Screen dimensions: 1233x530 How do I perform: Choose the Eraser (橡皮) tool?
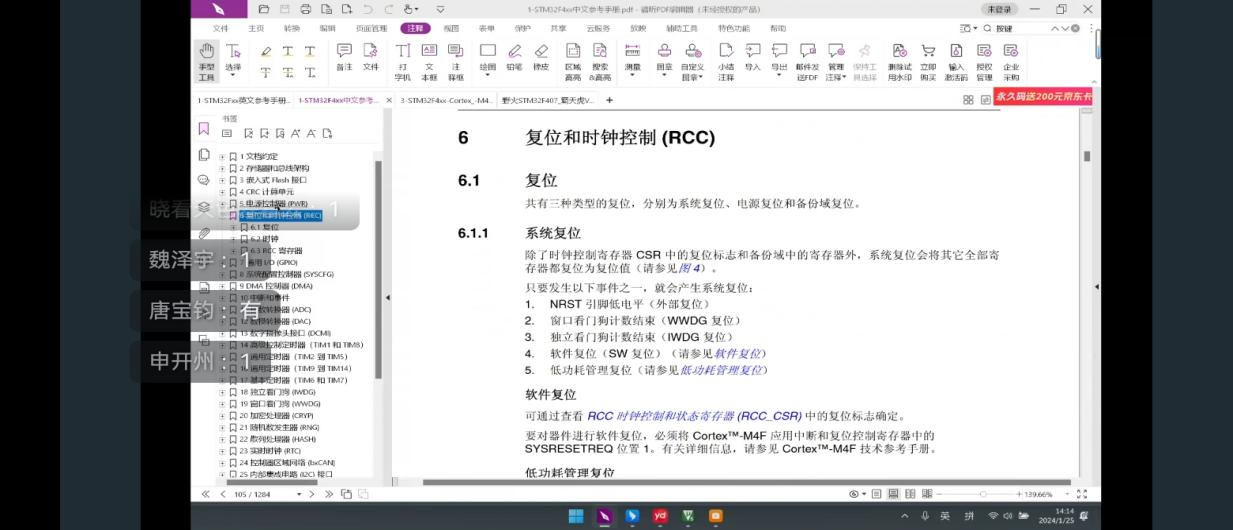541,57
